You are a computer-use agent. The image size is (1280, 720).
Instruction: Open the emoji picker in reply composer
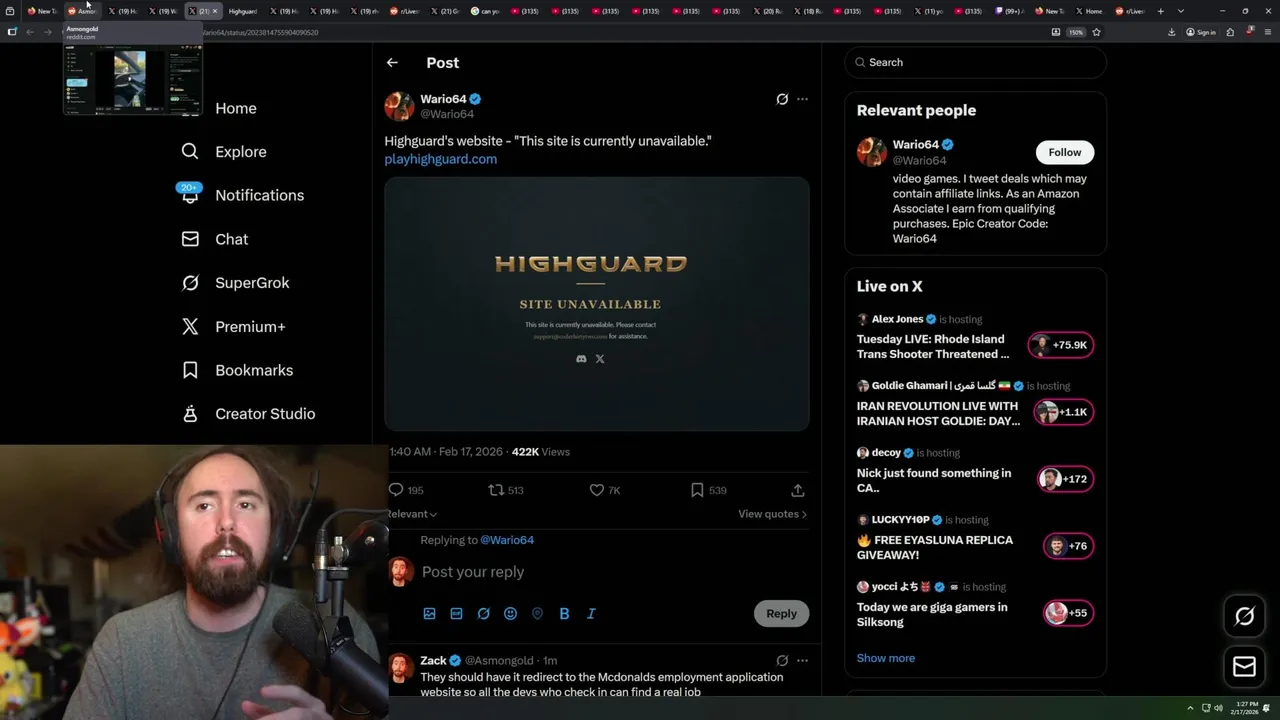[x=510, y=613]
